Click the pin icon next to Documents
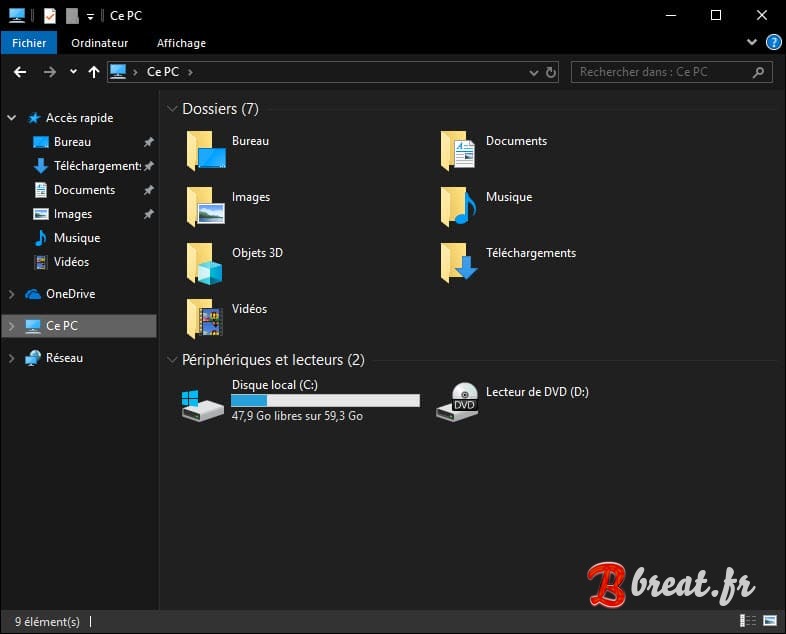The width and height of the screenshot is (786, 634). click(x=148, y=190)
